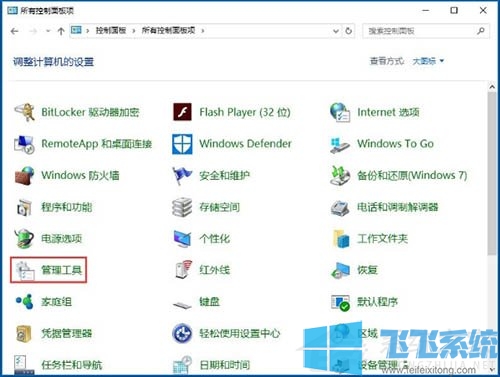
Task: Open the 轻松使用设置中心 icon
Action: (182, 333)
